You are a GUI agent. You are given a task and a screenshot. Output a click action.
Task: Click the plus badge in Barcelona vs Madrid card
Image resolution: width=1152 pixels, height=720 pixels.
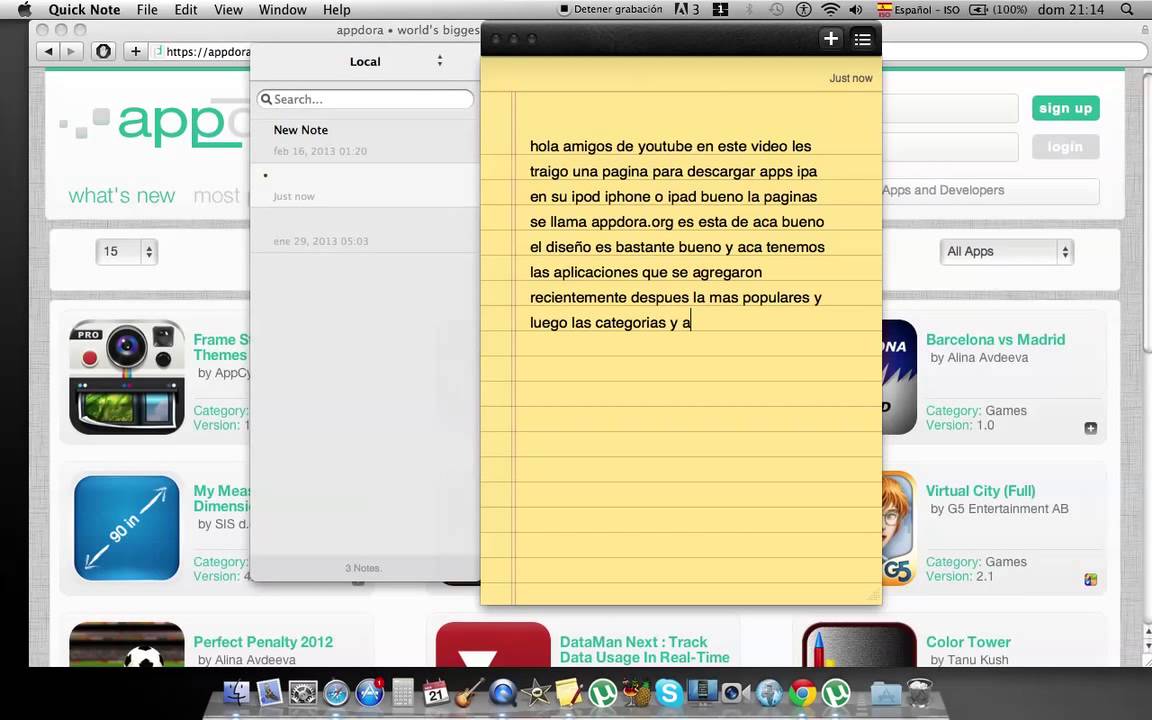(x=1090, y=428)
